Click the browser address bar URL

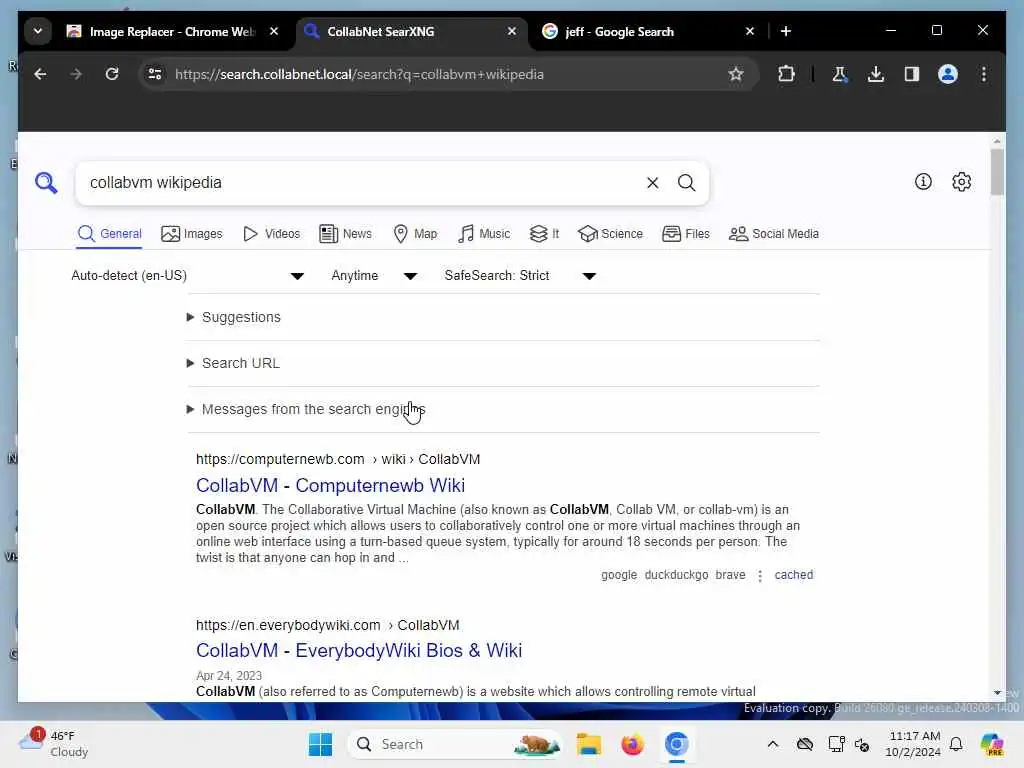coord(359,74)
